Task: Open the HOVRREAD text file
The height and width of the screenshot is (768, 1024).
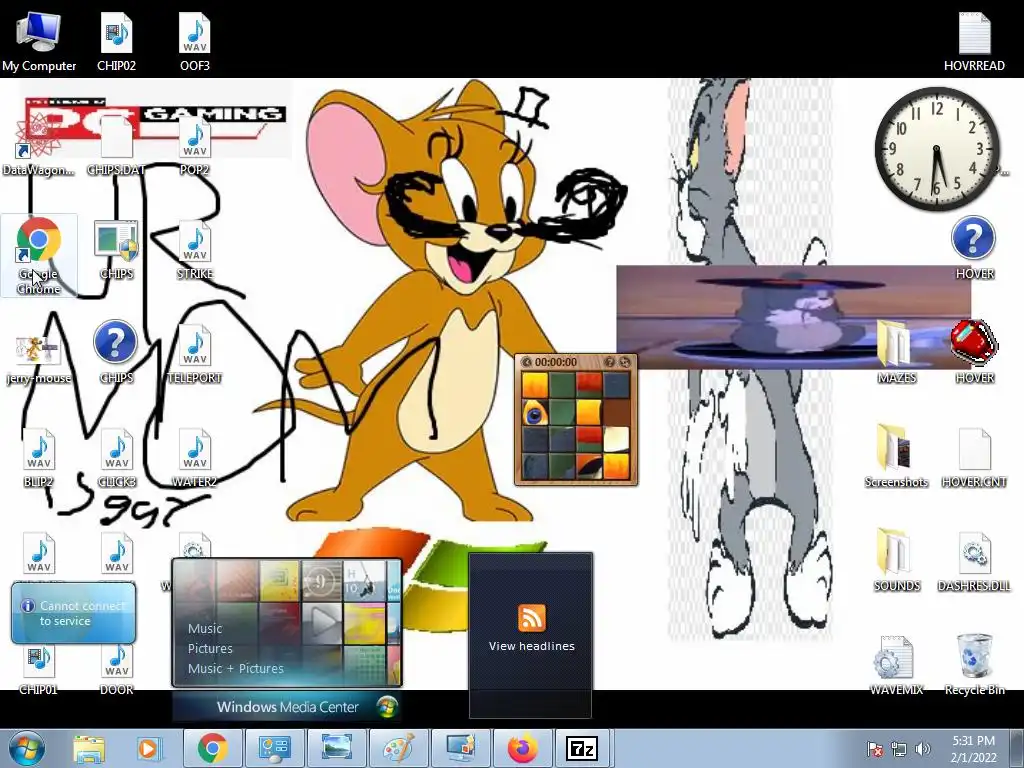Action: coord(974,40)
